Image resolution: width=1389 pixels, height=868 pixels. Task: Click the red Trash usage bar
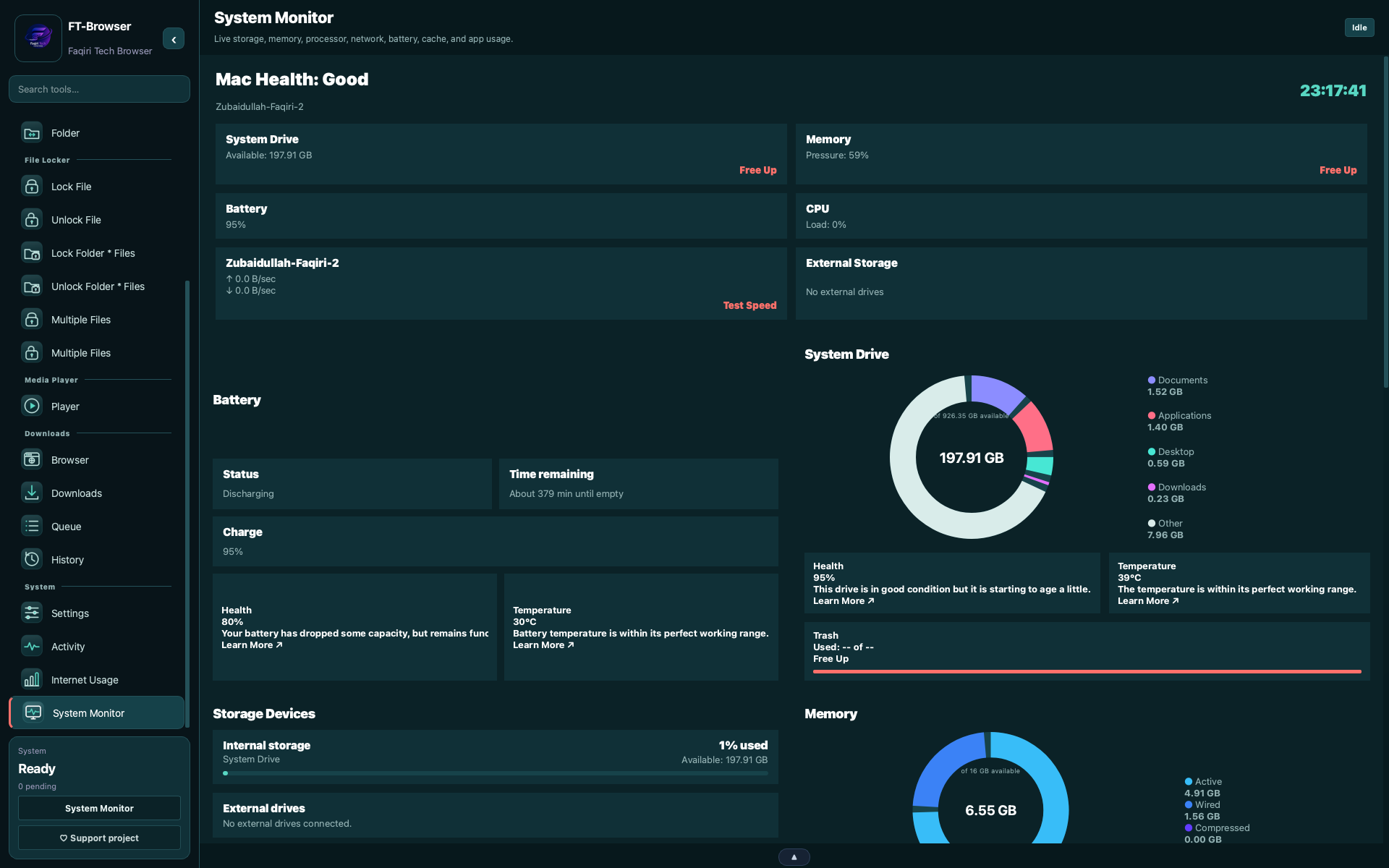[x=1087, y=672]
